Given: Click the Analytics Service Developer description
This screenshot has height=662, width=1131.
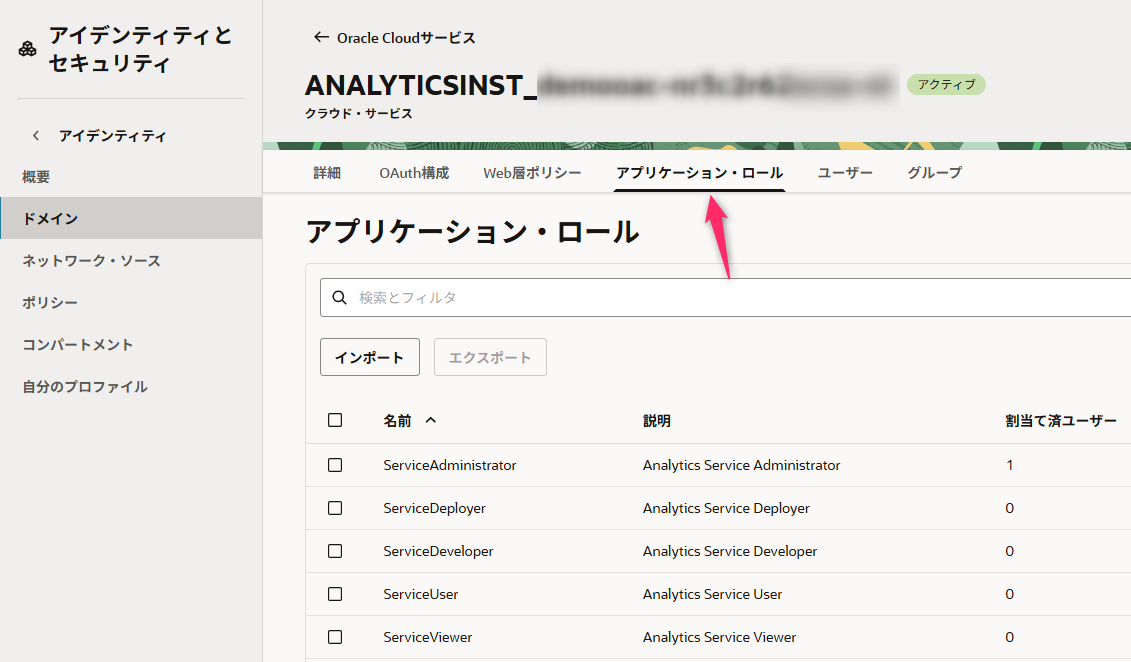Looking at the screenshot, I should coord(730,551).
